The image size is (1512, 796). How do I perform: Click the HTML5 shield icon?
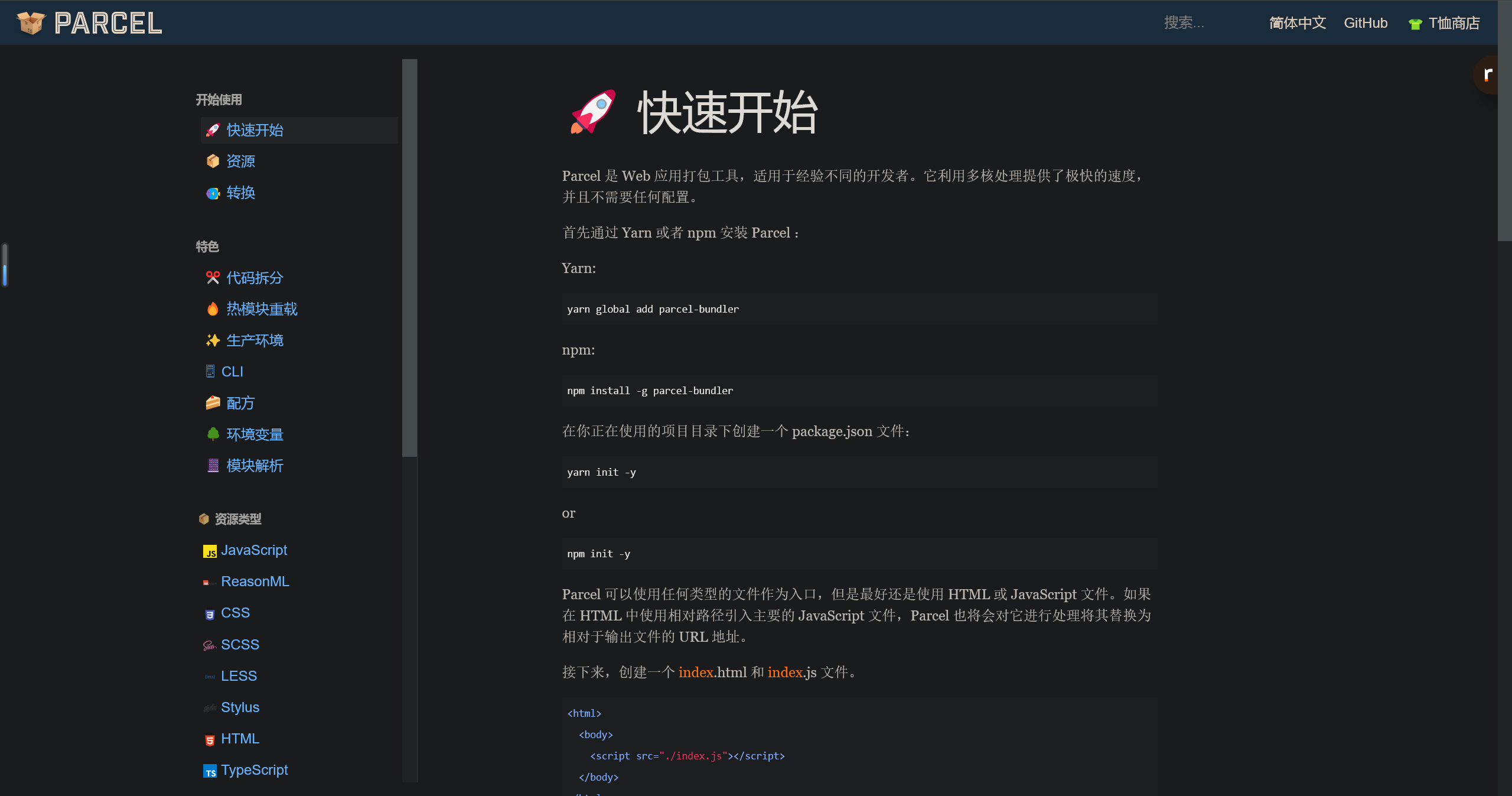210,740
